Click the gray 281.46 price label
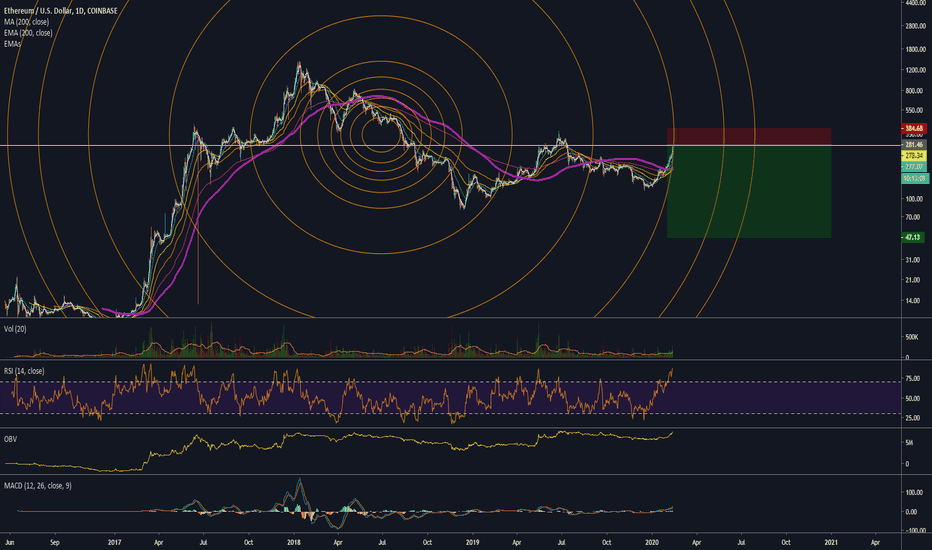Image resolution: width=932 pixels, height=550 pixels. [x=914, y=144]
